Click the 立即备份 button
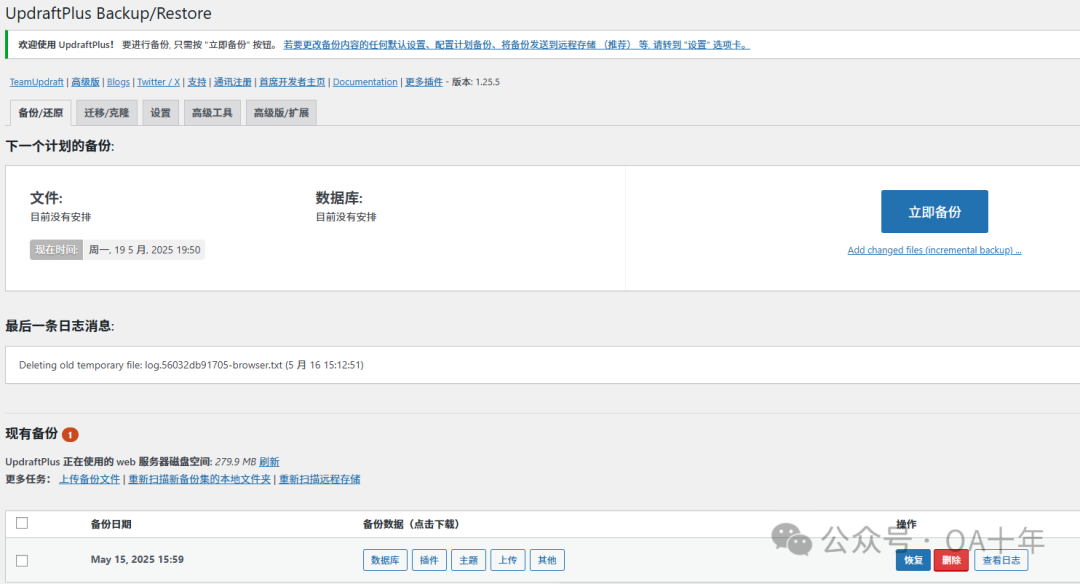The image size is (1080, 584). (934, 211)
